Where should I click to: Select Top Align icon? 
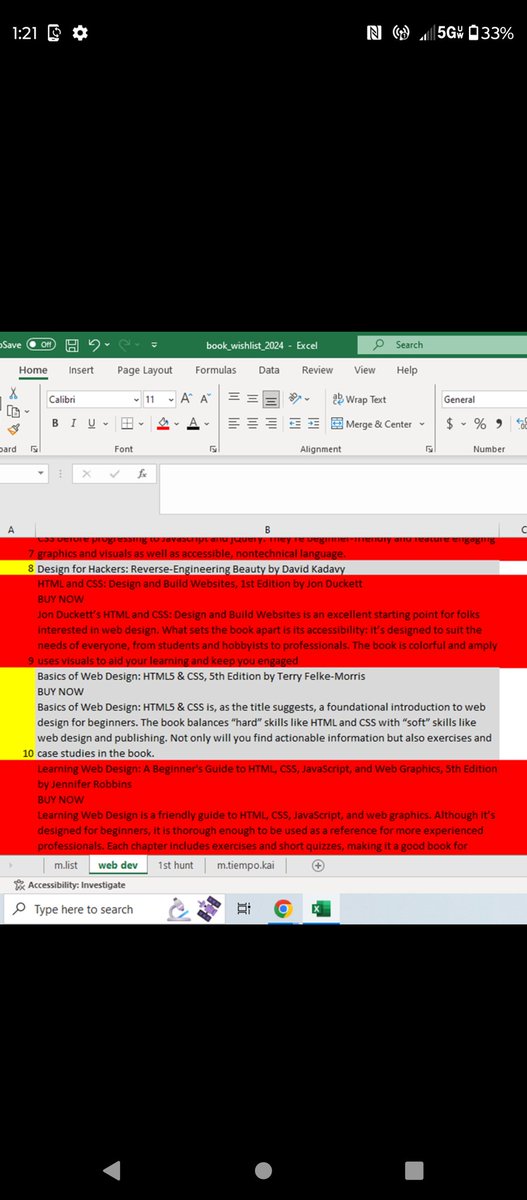click(x=233, y=399)
